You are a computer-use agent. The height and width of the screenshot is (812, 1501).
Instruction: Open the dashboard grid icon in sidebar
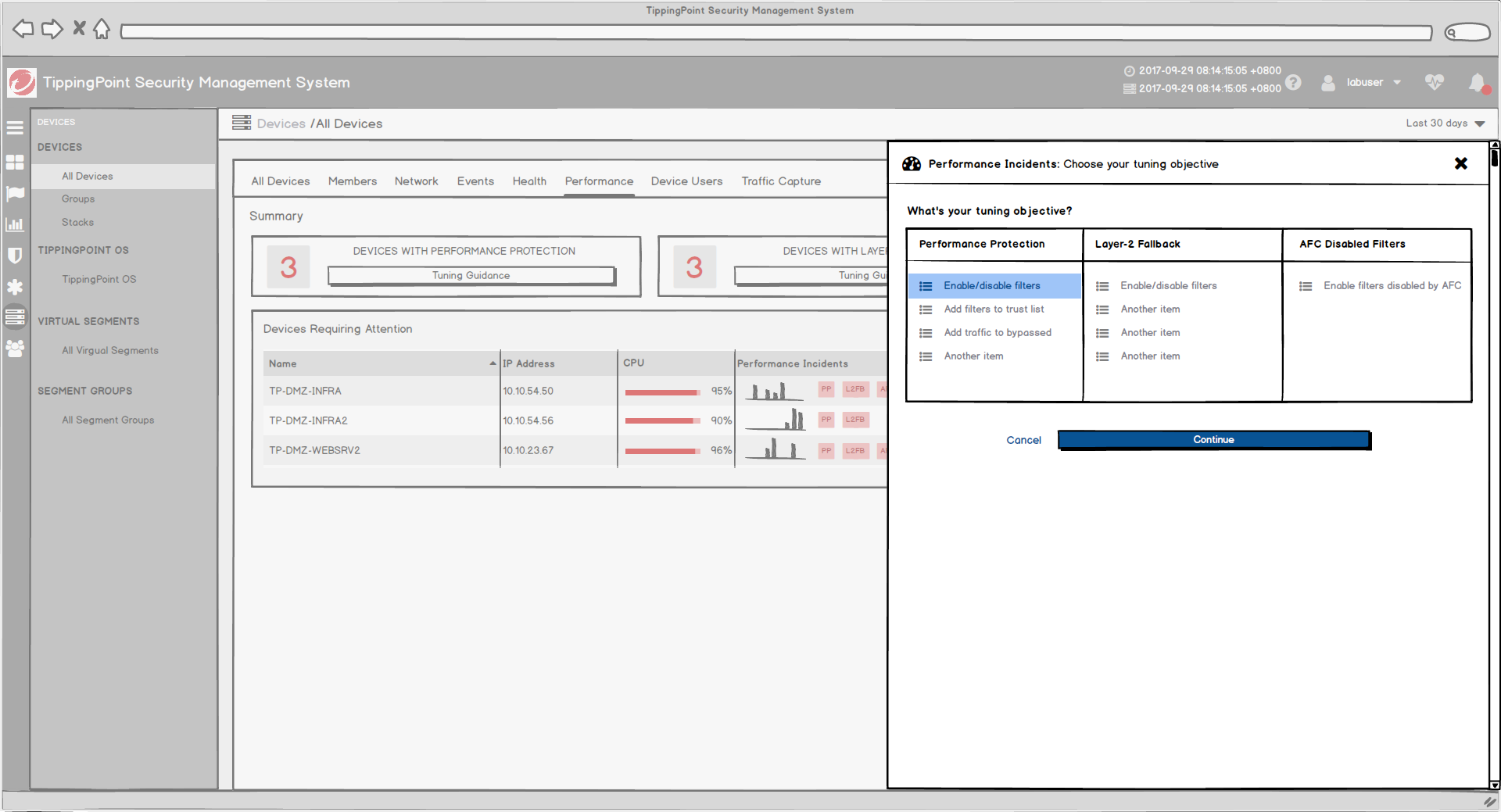click(15, 162)
